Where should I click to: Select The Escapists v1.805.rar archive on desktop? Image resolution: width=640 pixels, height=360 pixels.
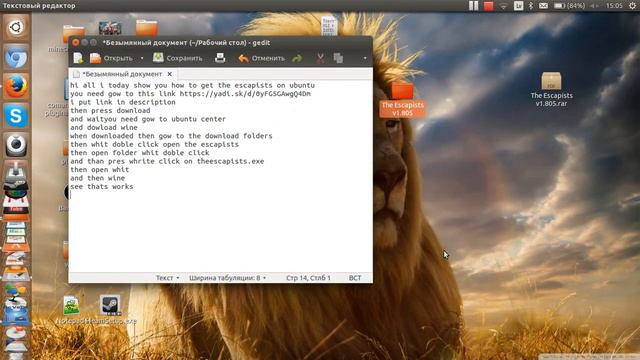(551, 89)
